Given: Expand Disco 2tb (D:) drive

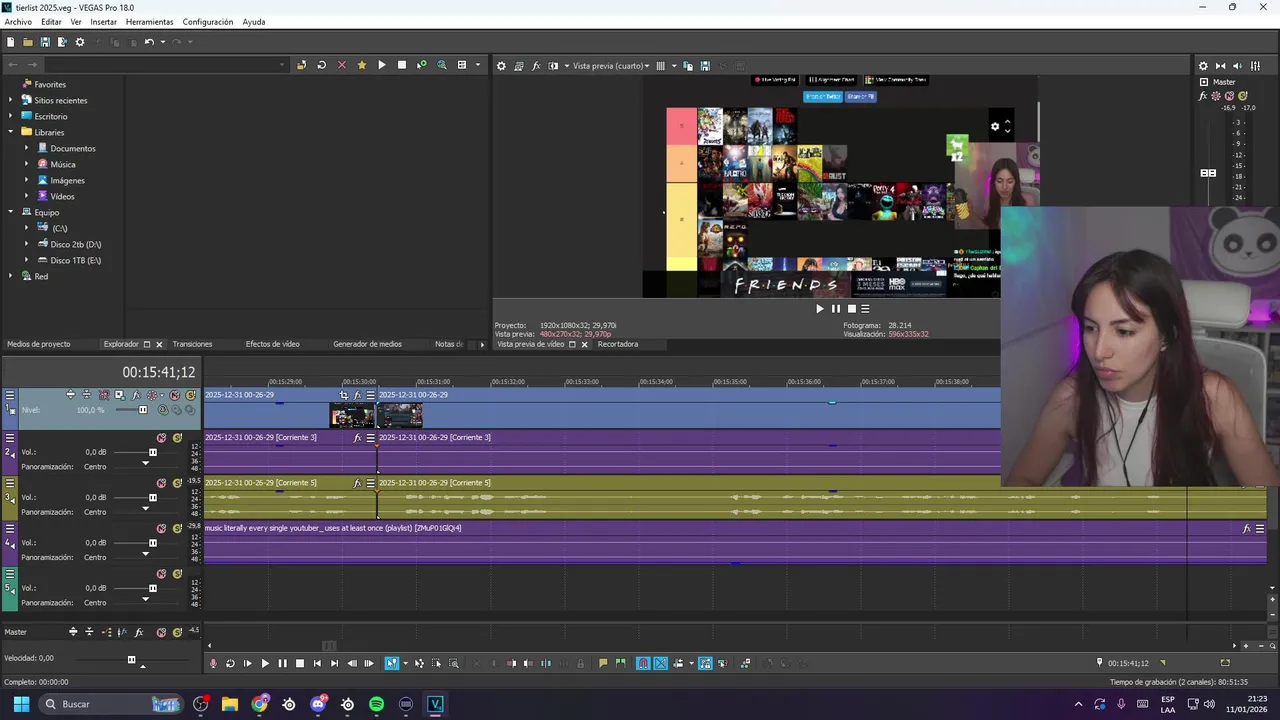Looking at the screenshot, I should click(x=26, y=244).
